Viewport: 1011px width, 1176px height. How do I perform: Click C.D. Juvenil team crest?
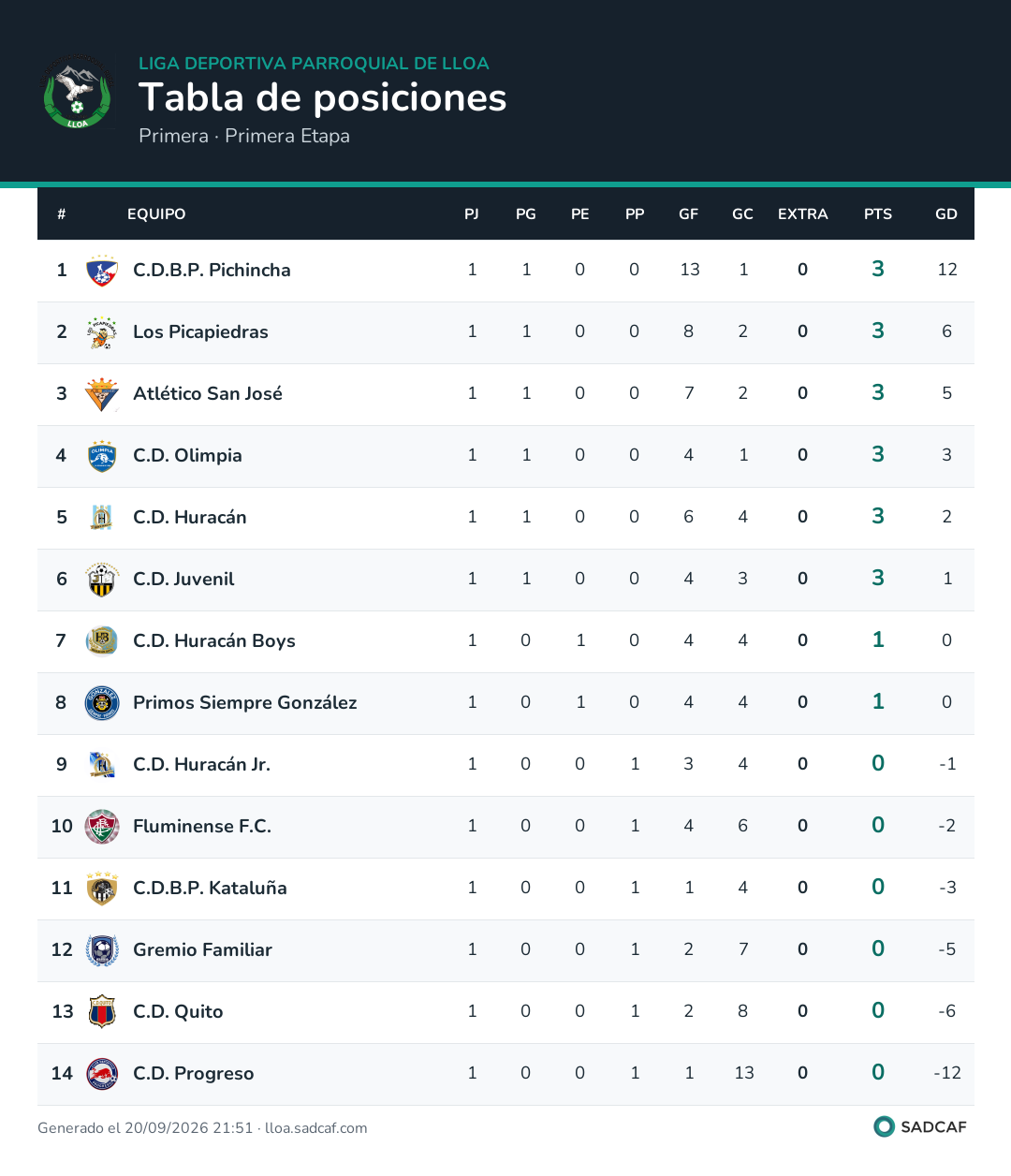click(x=102, y=580)
